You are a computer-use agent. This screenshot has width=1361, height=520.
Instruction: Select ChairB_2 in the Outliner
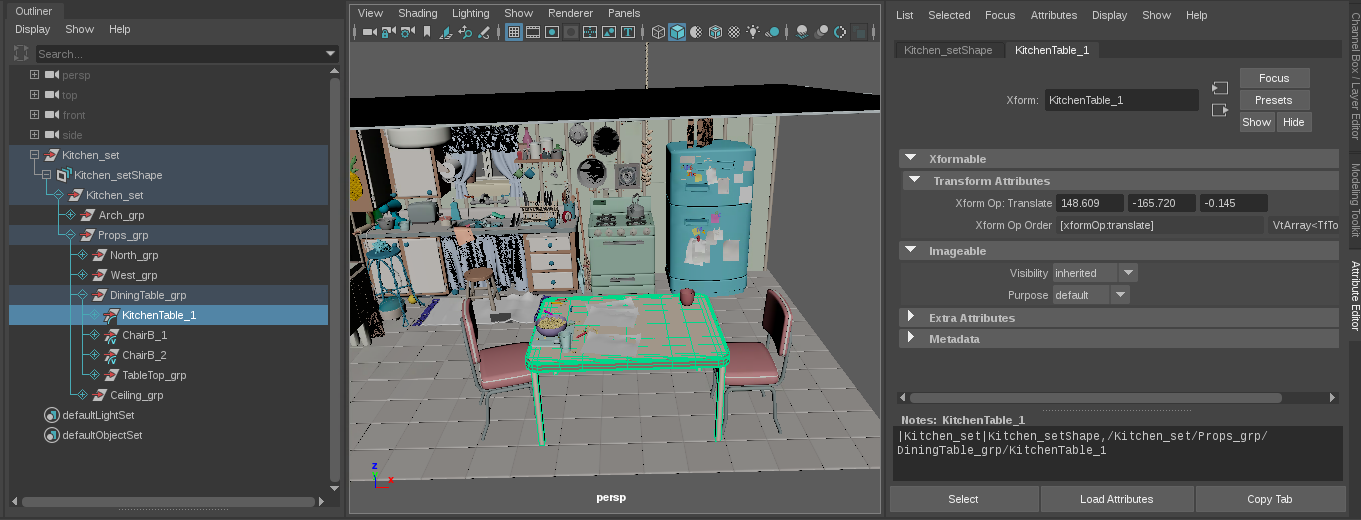144,355
